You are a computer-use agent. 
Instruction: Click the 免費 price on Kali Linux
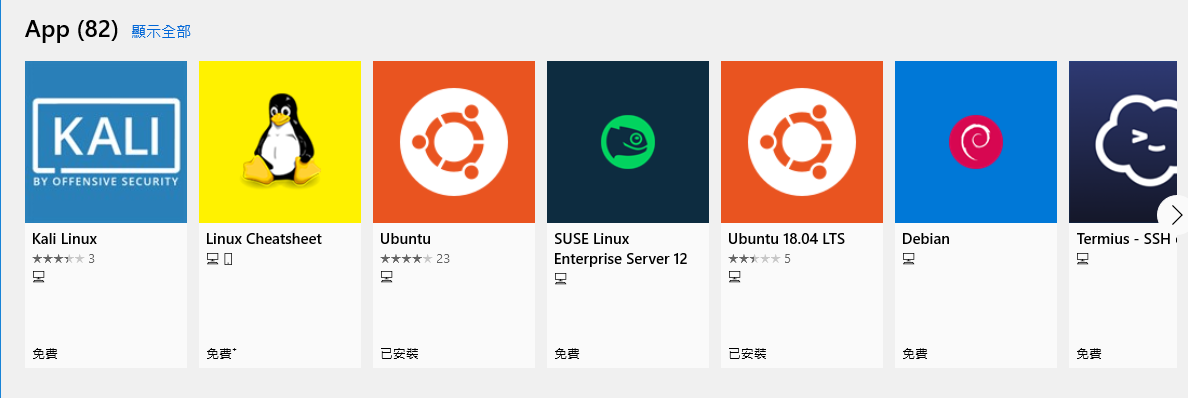click(x=45, y=353)
